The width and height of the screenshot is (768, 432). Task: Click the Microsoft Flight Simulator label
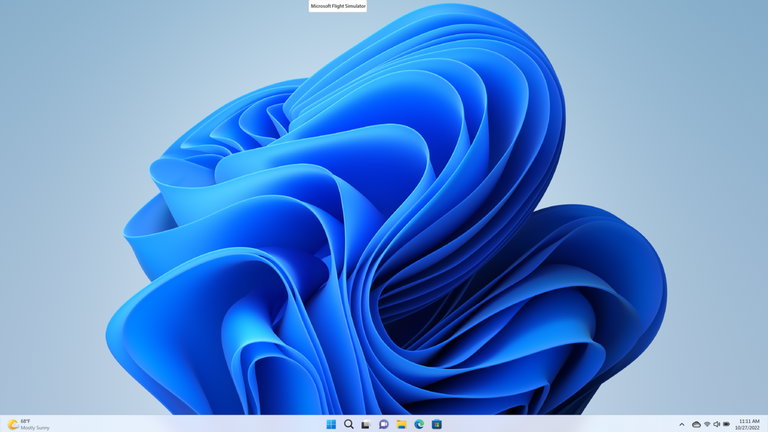coord(338,6)
